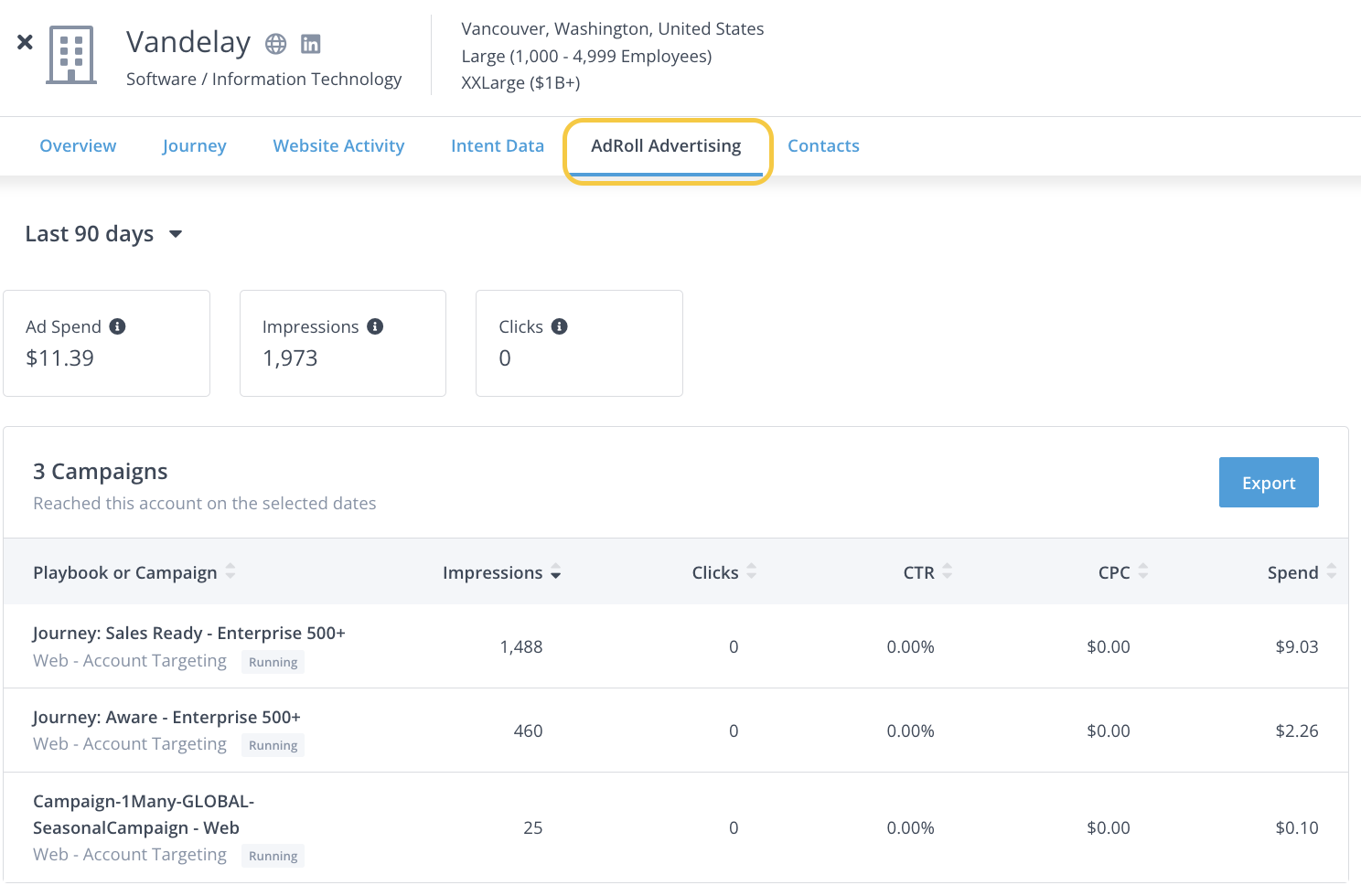
Task: Sort campaigns by CPC column
Action: pos(1122,572)
